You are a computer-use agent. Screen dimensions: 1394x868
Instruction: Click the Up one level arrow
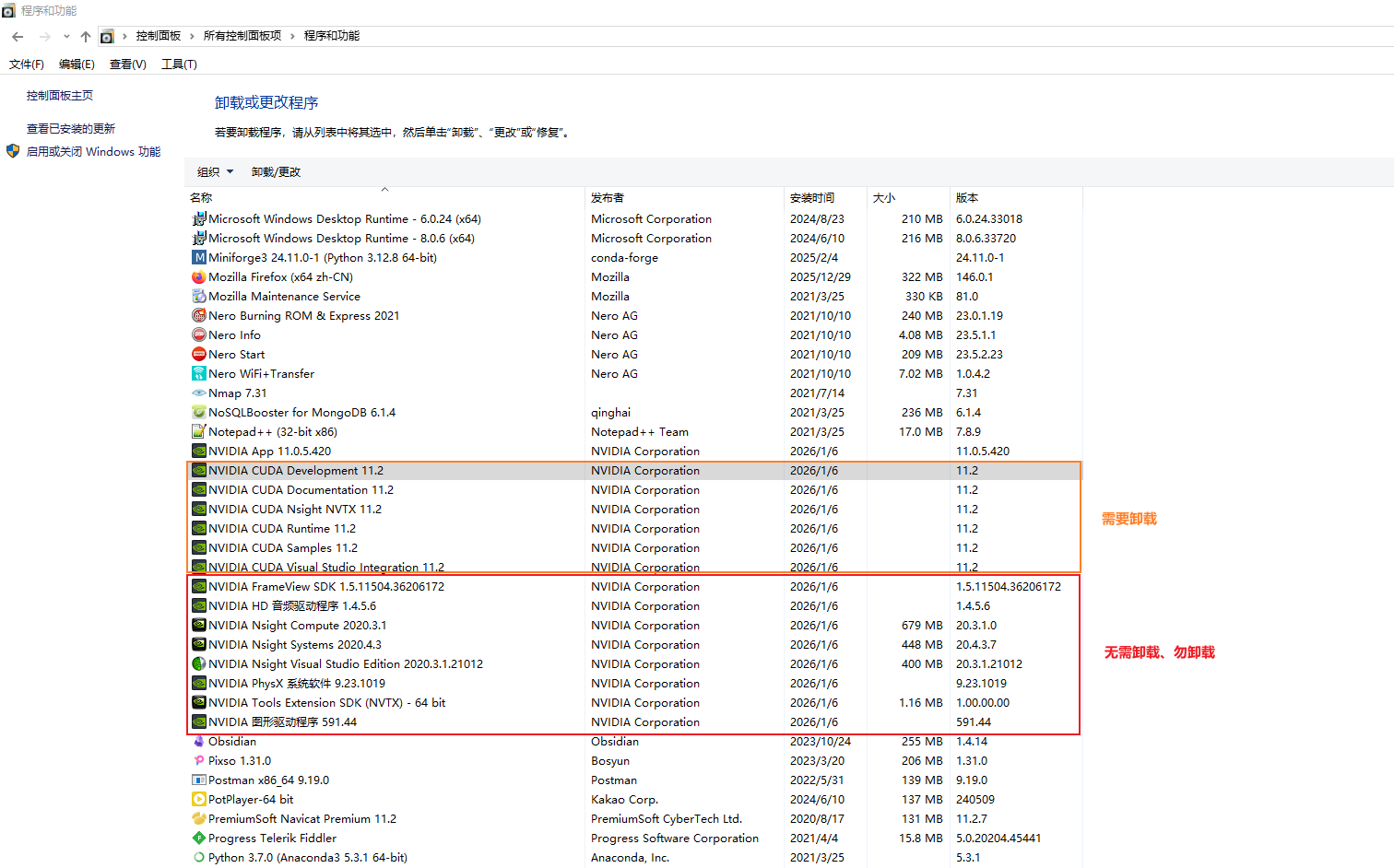(x=86, y=36)
